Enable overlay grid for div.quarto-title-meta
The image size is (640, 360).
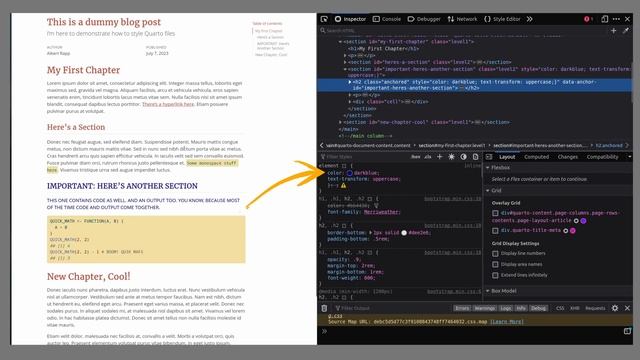point(495,231)
